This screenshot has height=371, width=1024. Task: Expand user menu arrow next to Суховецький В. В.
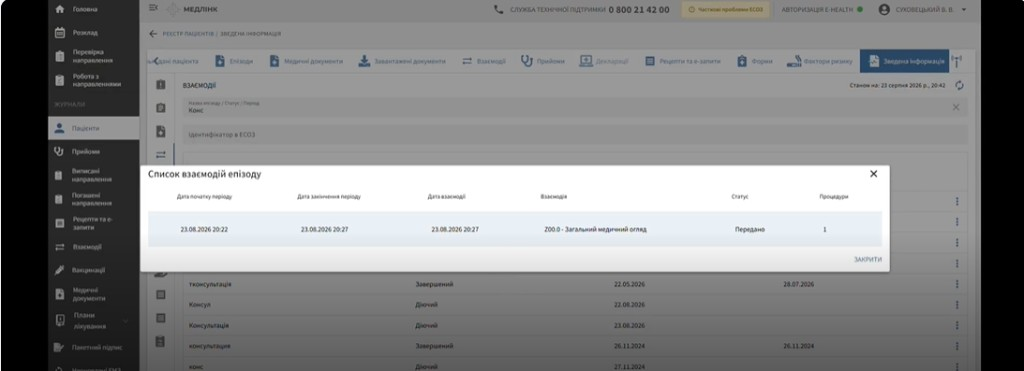click(x=964, y=9)
